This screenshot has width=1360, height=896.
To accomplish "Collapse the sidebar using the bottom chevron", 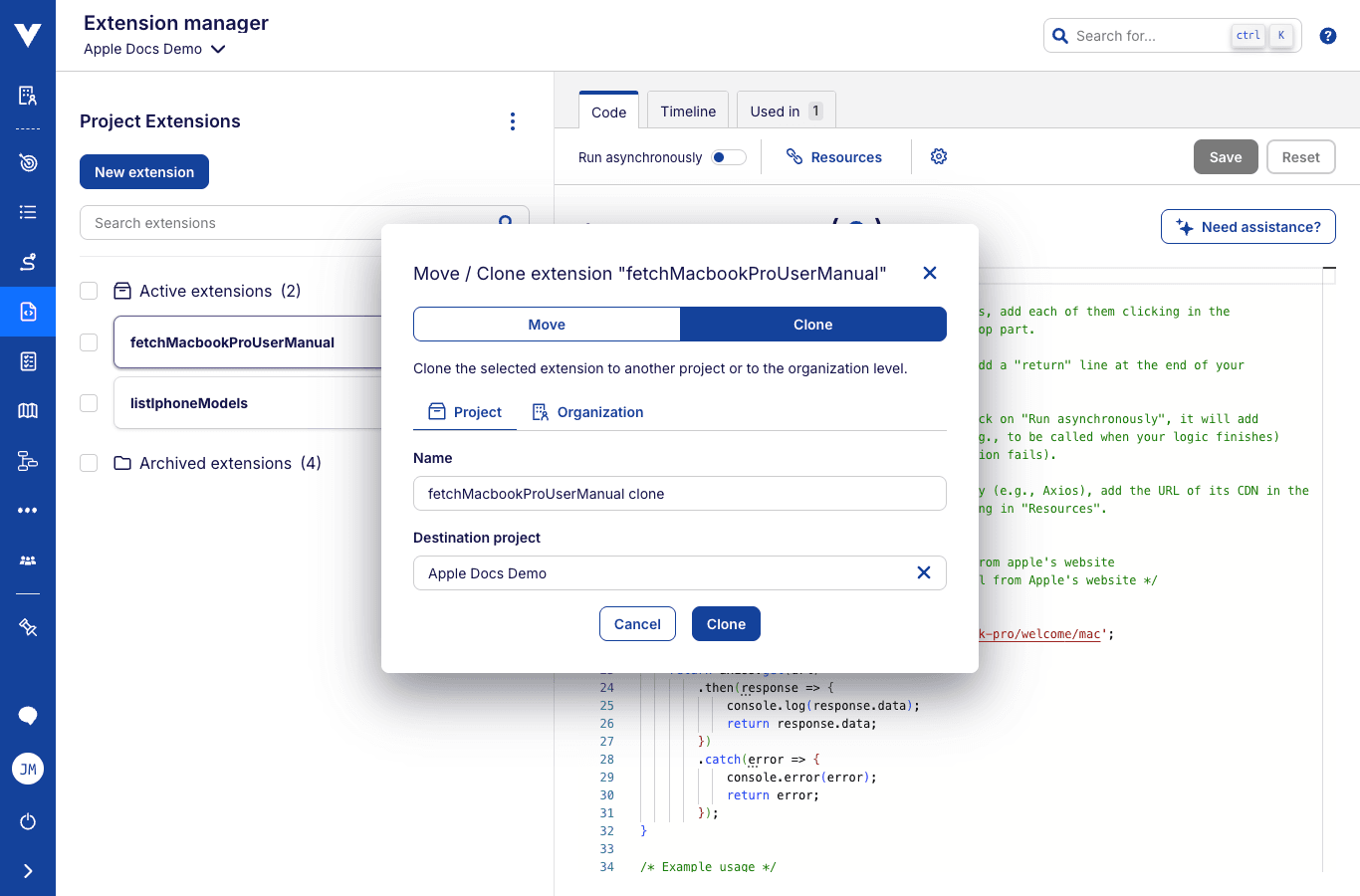I will pos(27,871).
